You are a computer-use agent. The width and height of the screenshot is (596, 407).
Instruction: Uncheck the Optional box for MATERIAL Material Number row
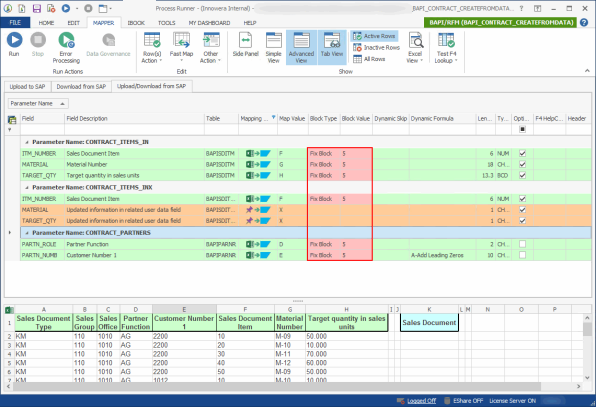tap(522, 165)
